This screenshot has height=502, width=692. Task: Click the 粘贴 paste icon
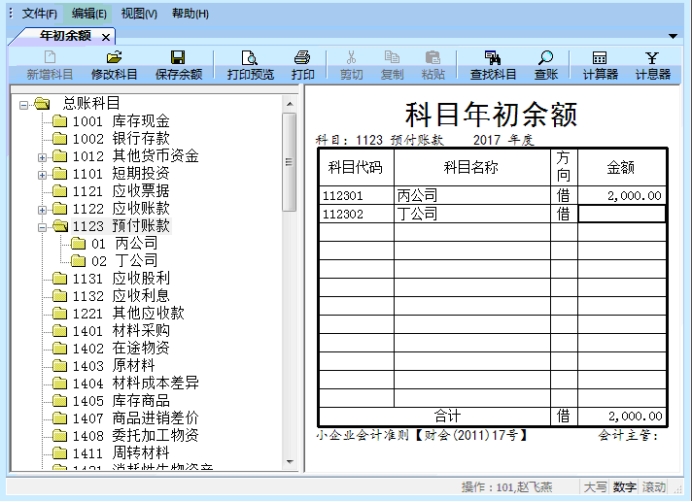pos(433,57)
